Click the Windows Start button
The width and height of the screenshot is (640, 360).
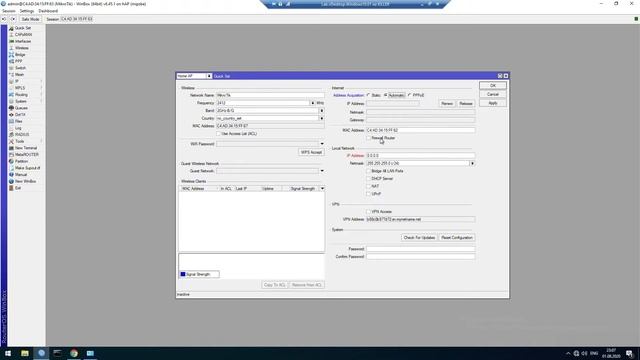click(8, 353)
